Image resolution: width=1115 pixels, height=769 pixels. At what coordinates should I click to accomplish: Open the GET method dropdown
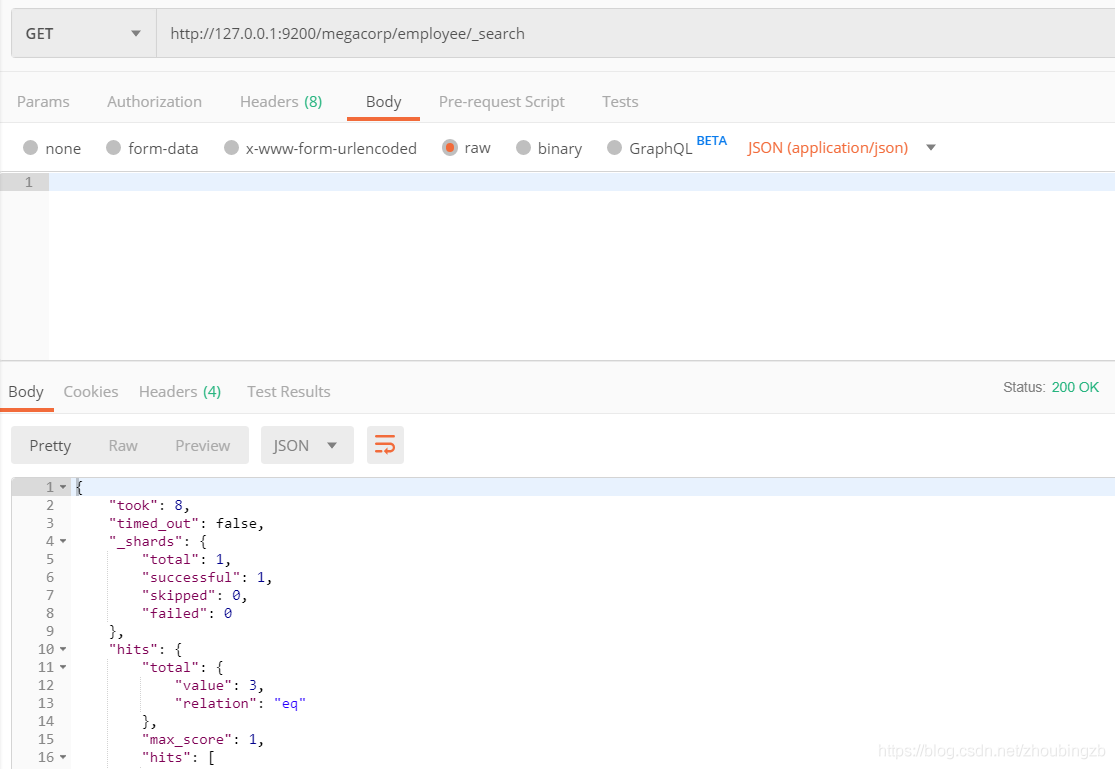pyautogui.click(x=84, y=33)
